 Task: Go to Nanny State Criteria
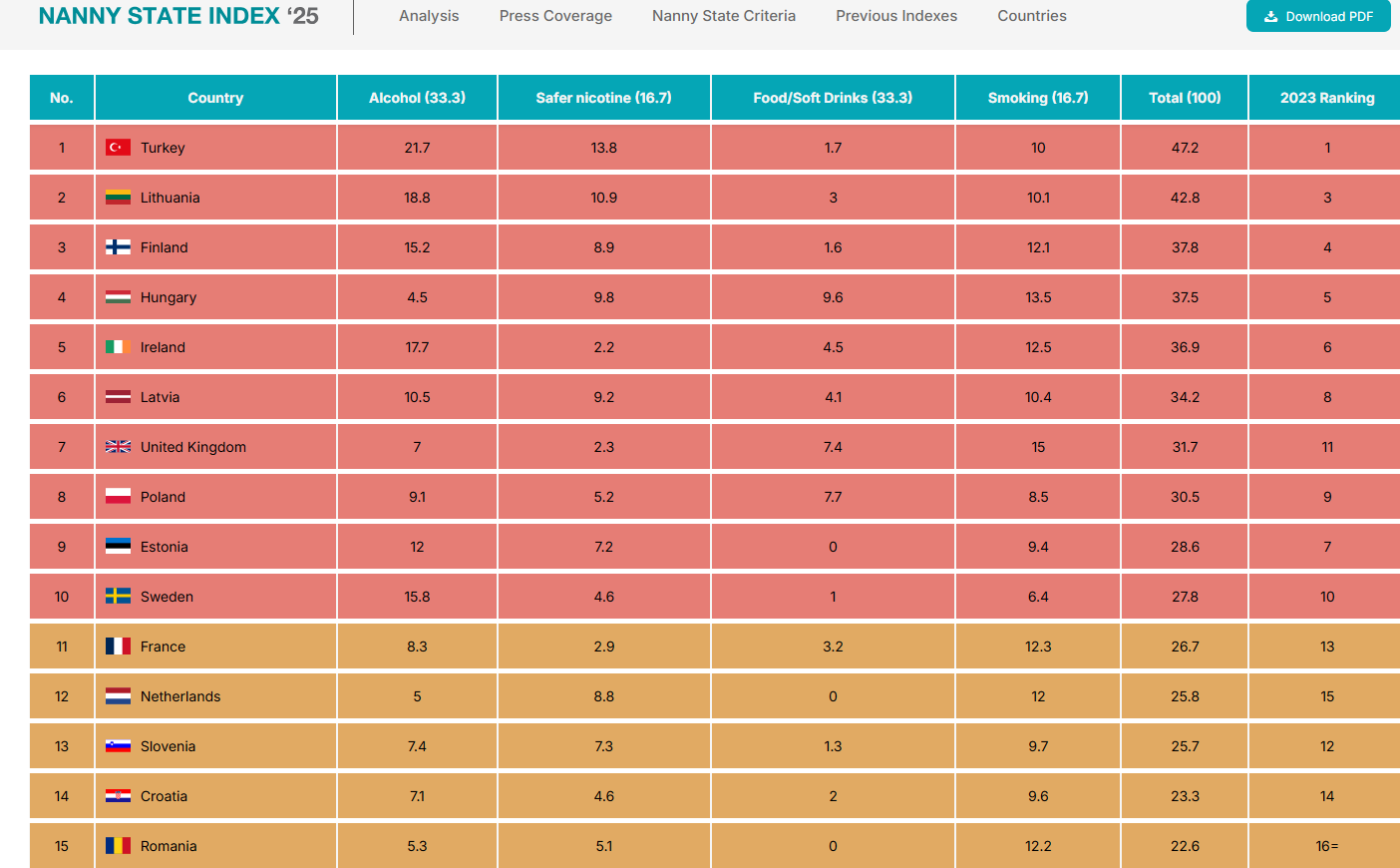point(724,16)
